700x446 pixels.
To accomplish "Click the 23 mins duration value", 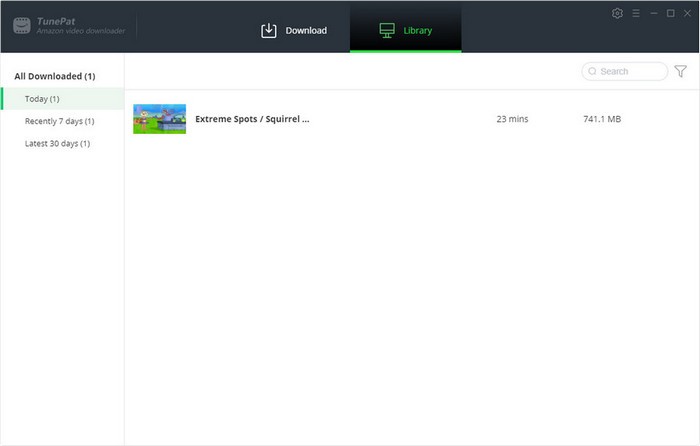I will coord(512,119).
